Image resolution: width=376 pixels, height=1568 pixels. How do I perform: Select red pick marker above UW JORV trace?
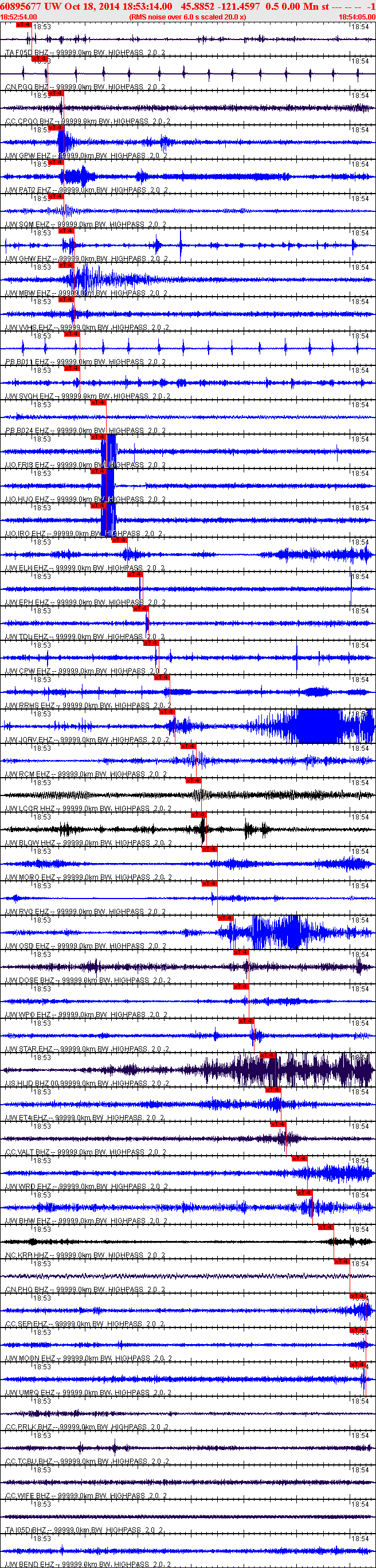coord(167,712)
